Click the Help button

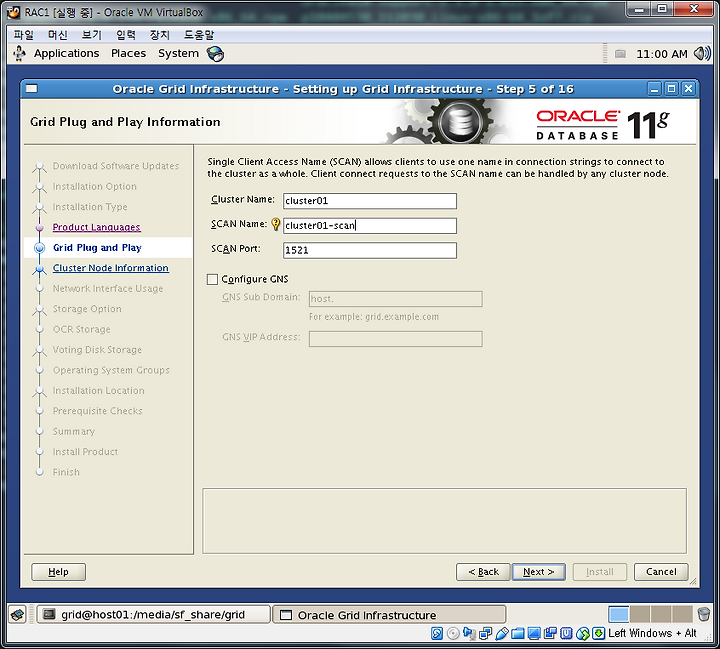click(x=58, y=572)
